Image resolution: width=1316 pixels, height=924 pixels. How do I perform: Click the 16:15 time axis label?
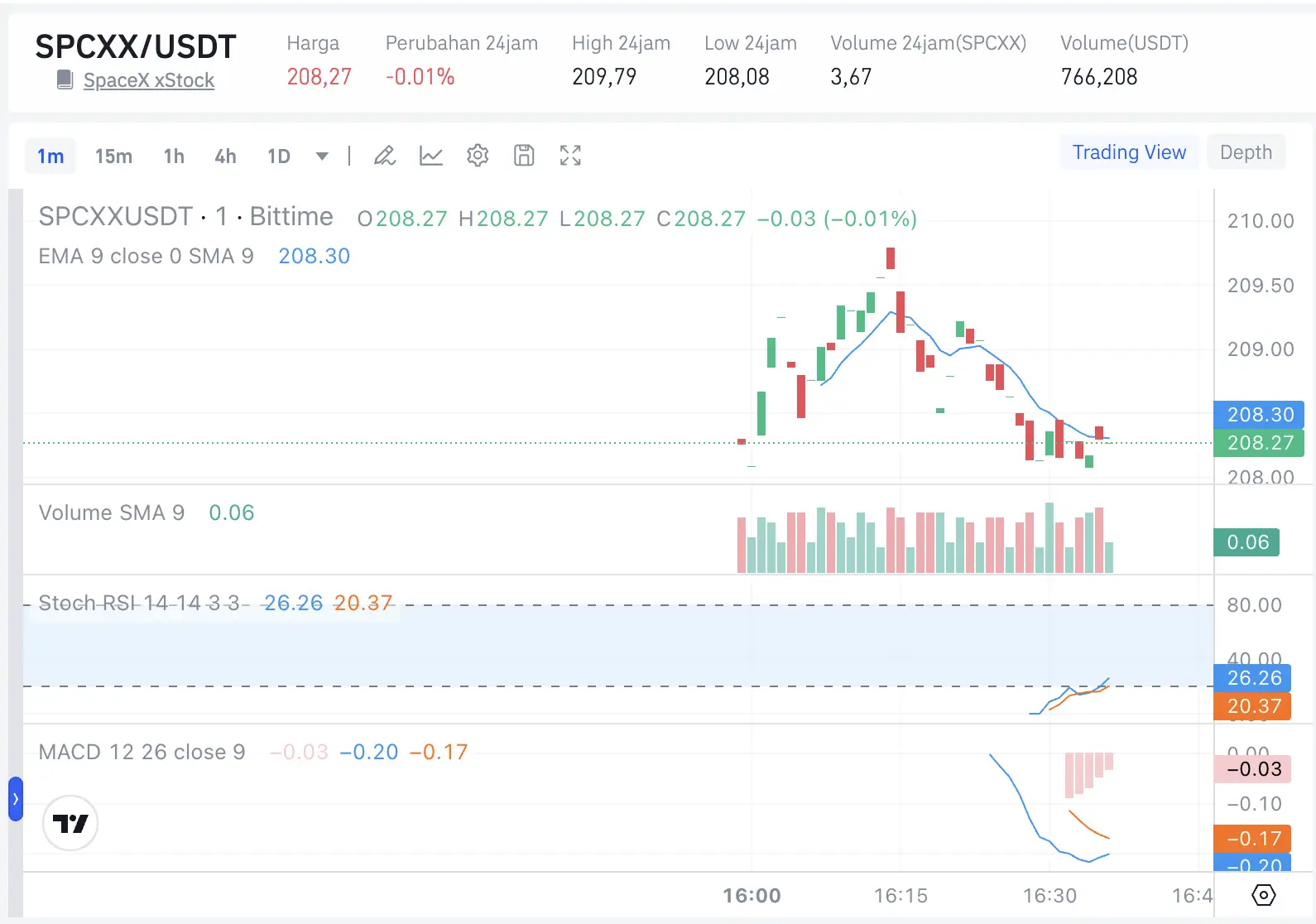point(901,896)
